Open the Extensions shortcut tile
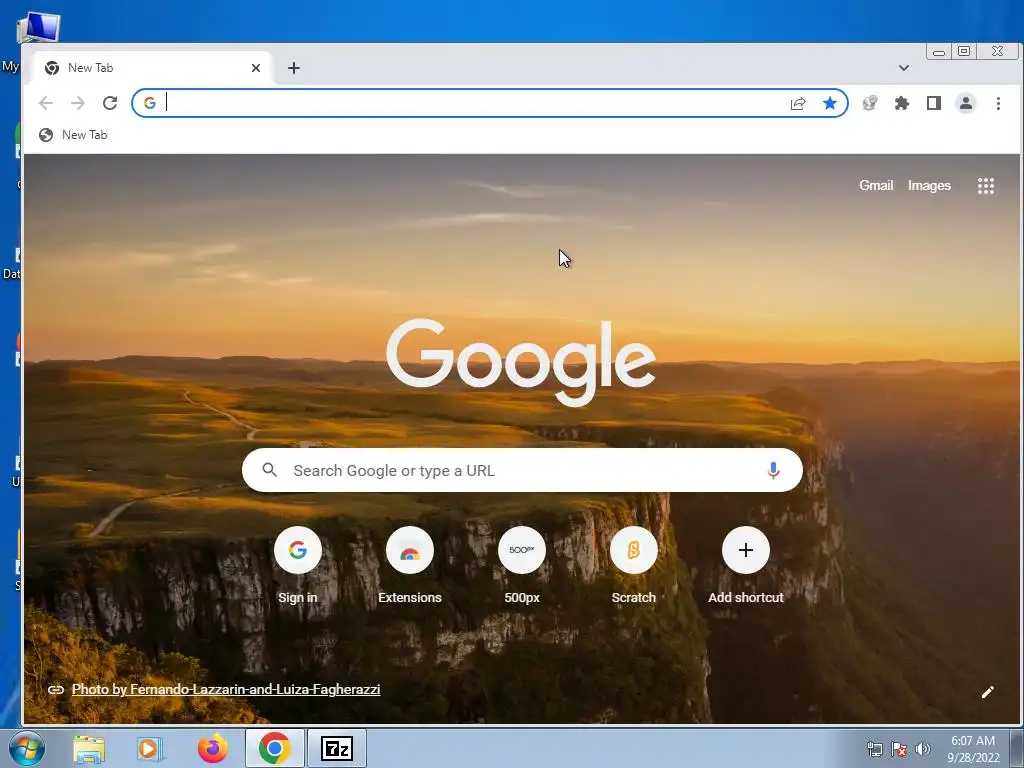Image resolution: width=1024 pixels, height=768 pixels. point(409,566)
